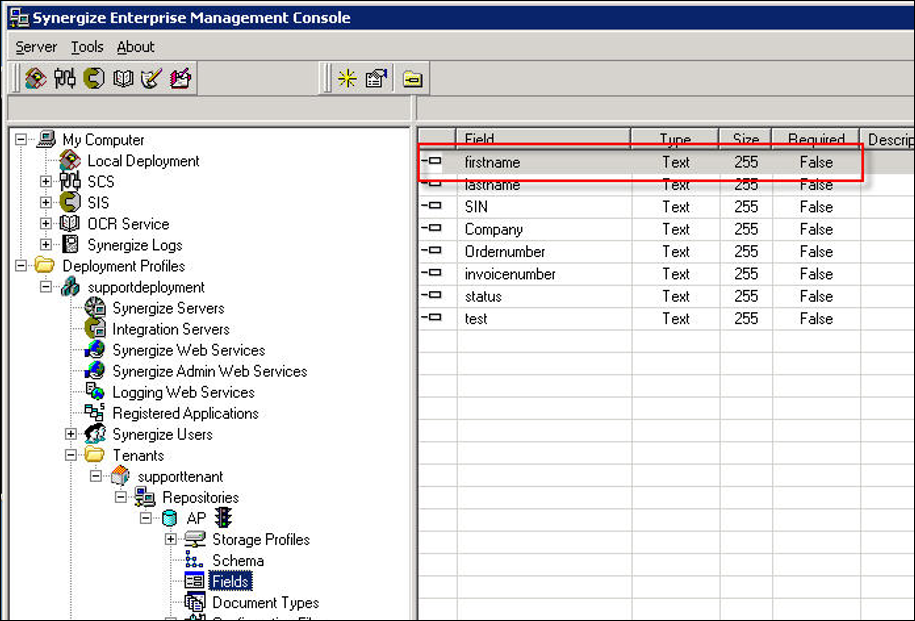
Task: Expand the SCS tree node
Action: [x=46, y=182]
